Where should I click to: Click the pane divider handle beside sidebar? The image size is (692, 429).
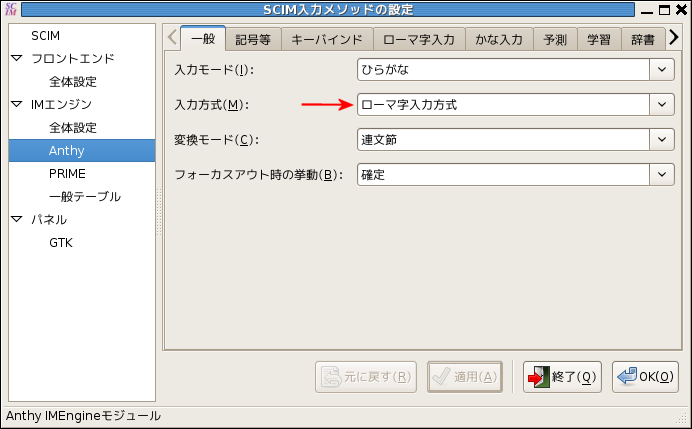(159, 212)
